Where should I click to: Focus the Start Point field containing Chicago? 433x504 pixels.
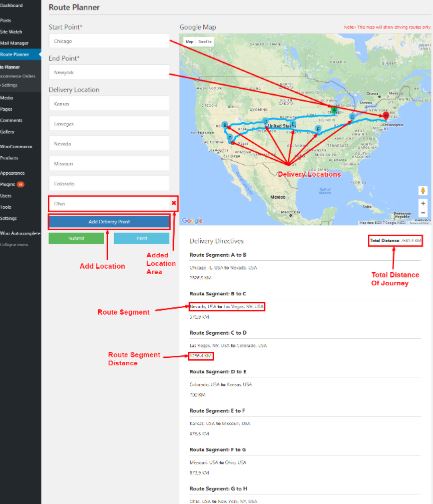click(x=109, y=41)
